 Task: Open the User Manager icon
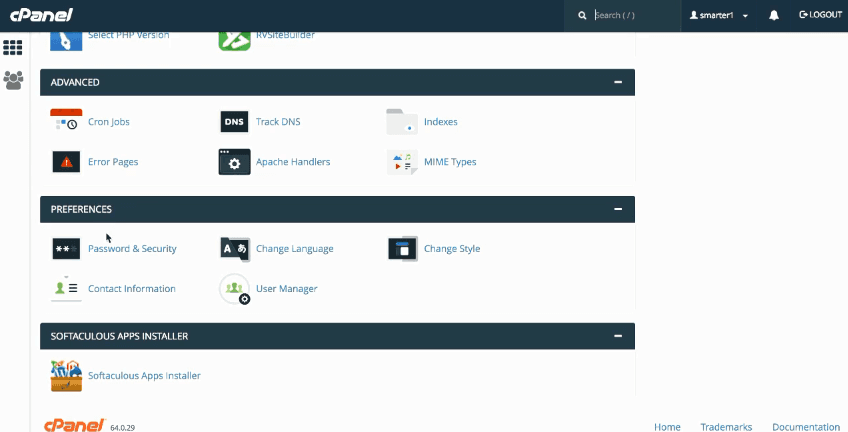click(x=235, y=289)
